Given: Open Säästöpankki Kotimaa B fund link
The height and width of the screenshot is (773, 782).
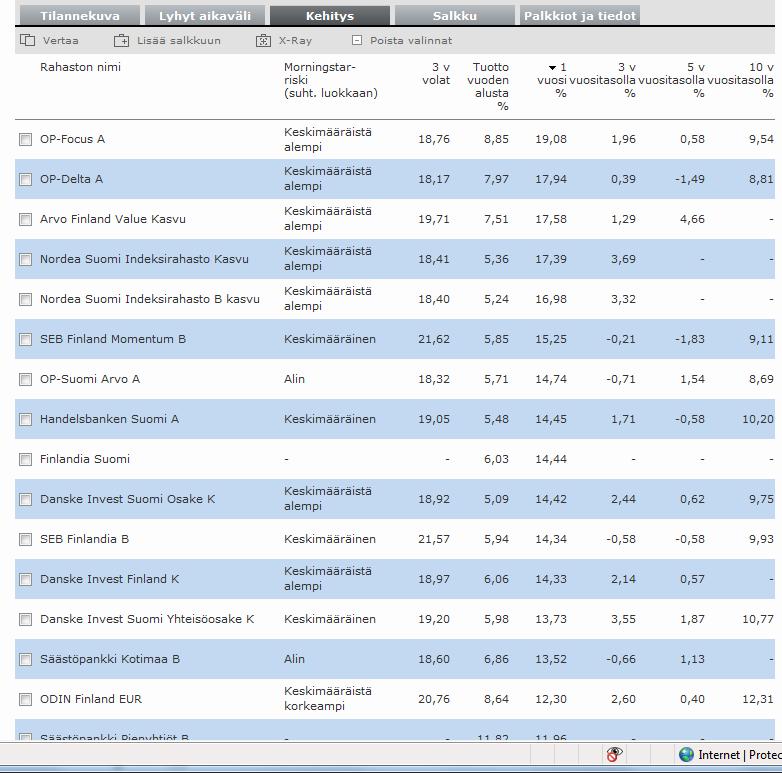Looking at the screenshot, I should pos(110,659).
